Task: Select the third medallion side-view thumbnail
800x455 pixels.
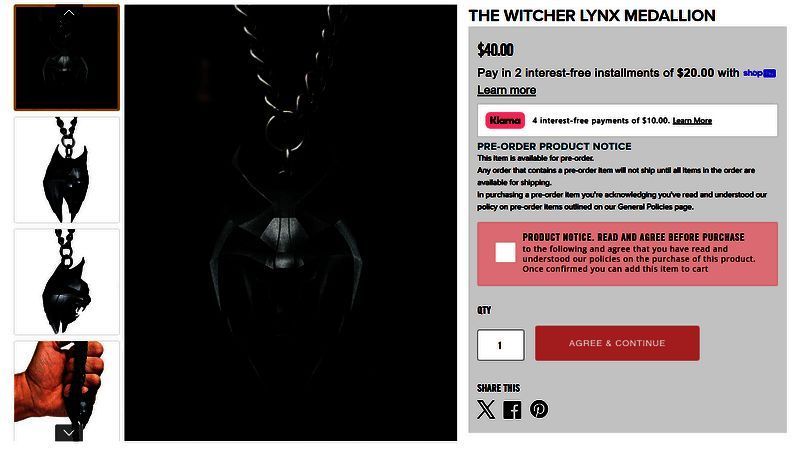Action: [x=67, y=282]
